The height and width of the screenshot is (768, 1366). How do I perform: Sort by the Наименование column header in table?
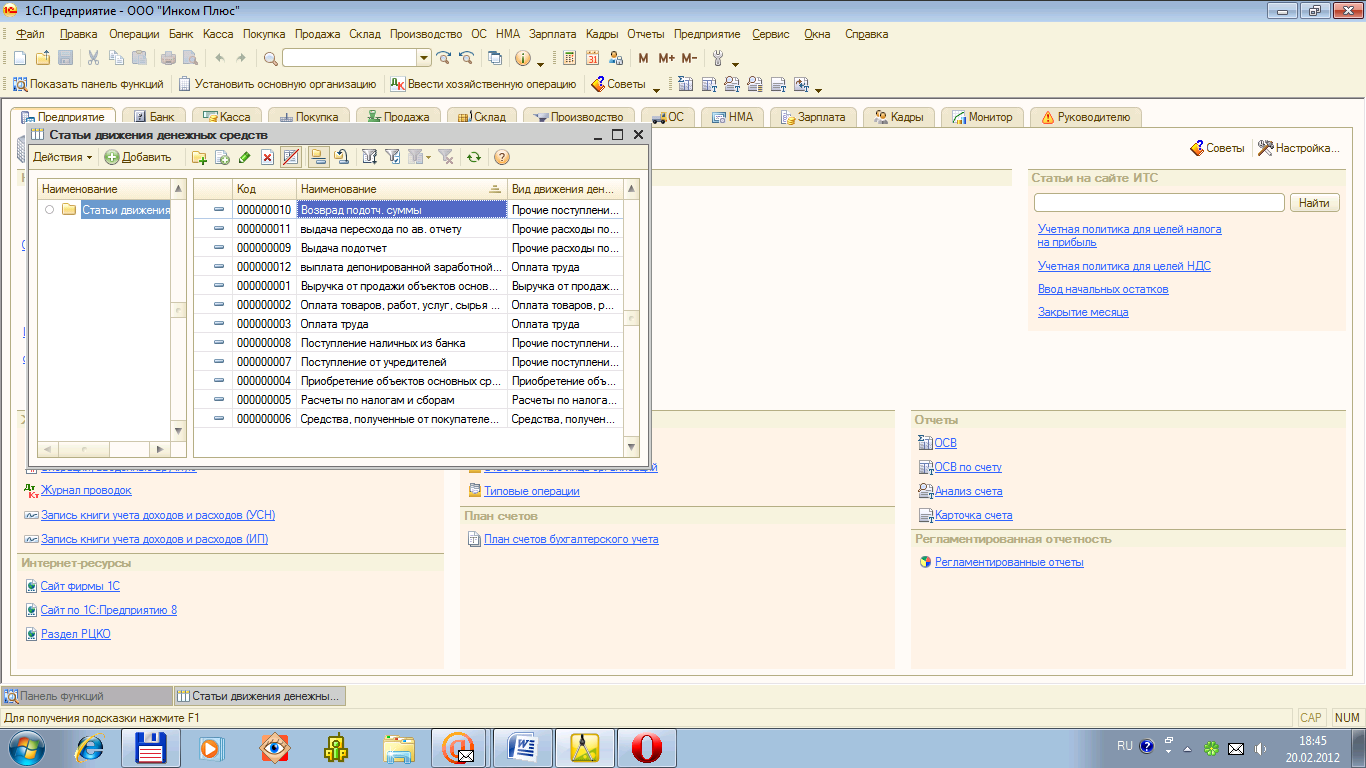coord(402,189)
